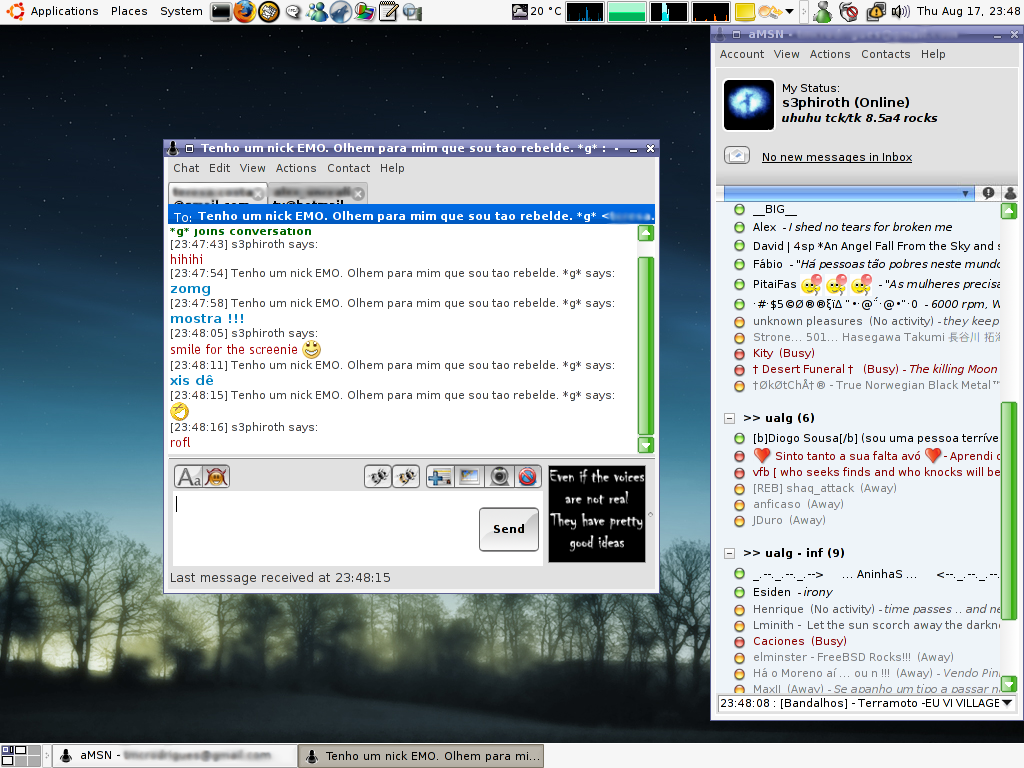Open the Actions menu in chat window
Viewport: 1024px width, 768px height.
click(296, 168)
